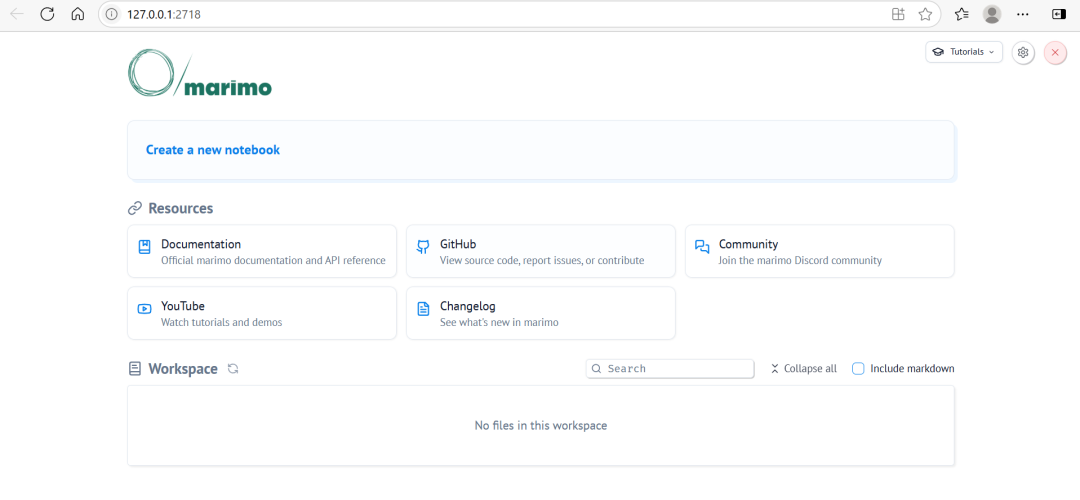The width and height of the screenshot is (1080, 500).
Task: Open the Documentation resource card
Action: 262,251
